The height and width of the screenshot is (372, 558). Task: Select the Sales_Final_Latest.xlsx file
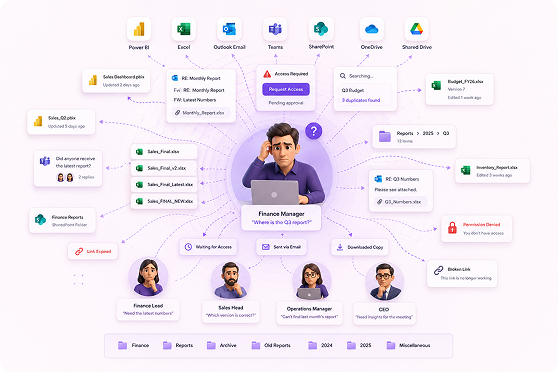point(164,184)
